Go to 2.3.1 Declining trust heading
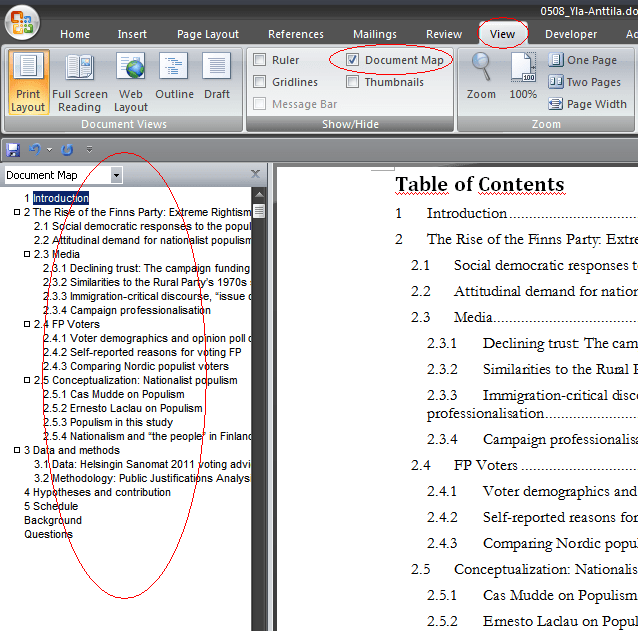The height and width of the screenshot is (631, 638). point(147,268)
